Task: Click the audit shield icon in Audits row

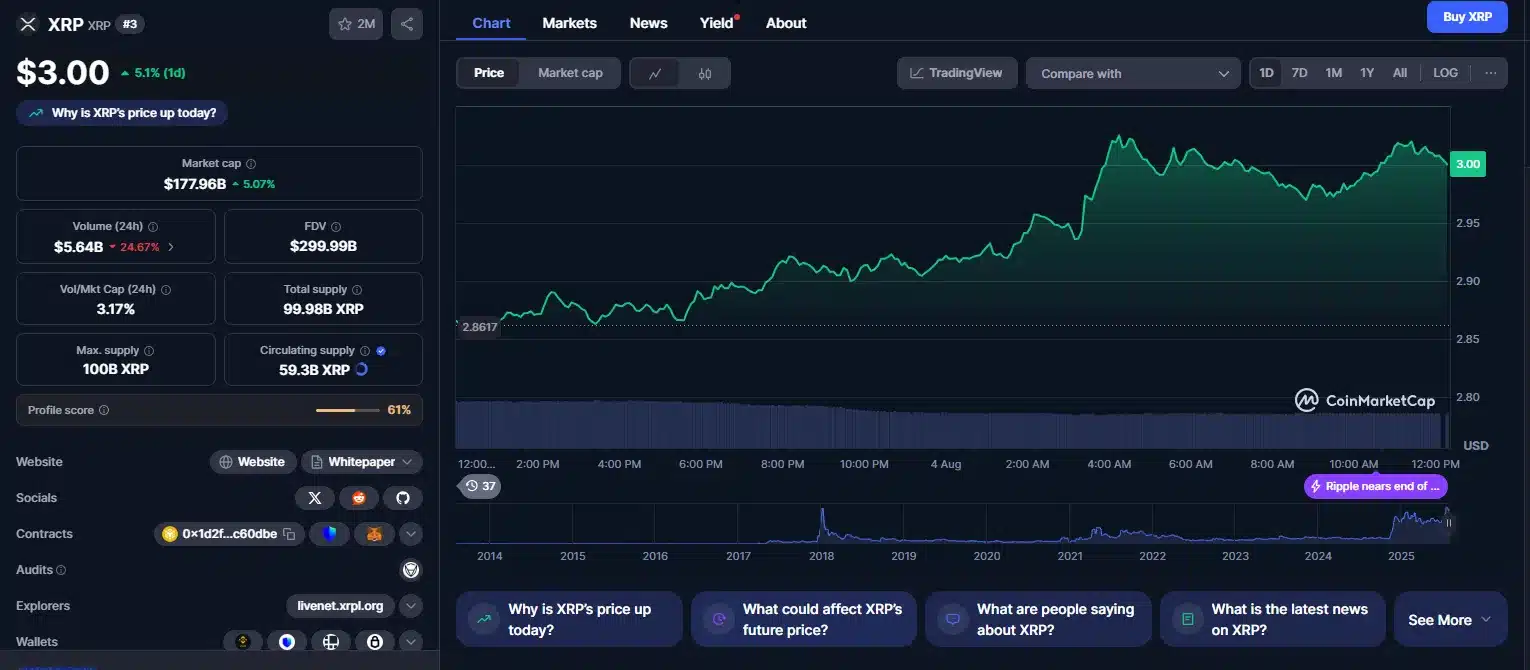Action: pos(410,570)
